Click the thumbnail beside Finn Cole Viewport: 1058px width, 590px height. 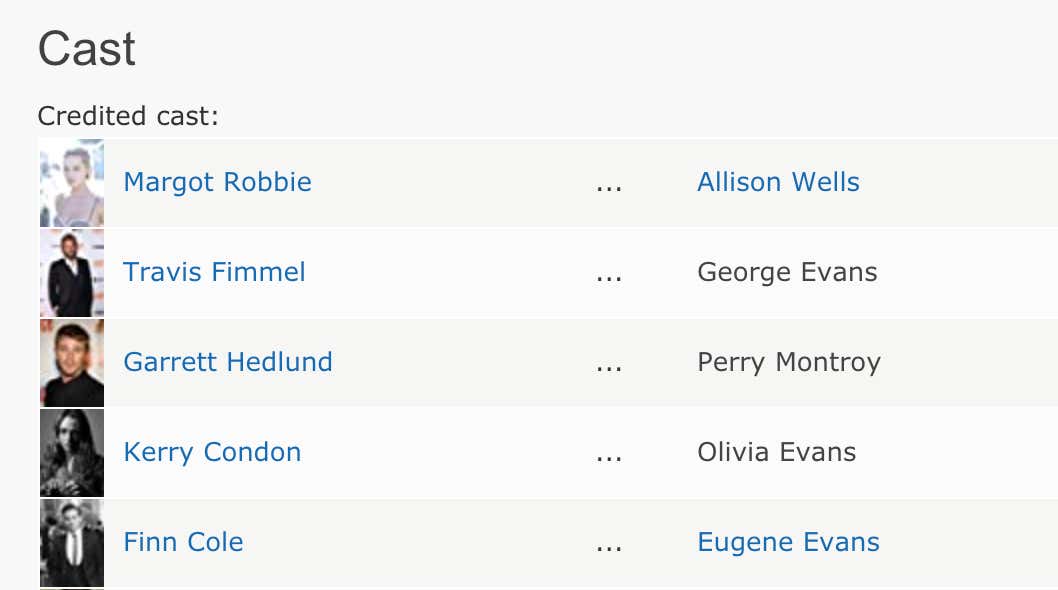[72, 543]
